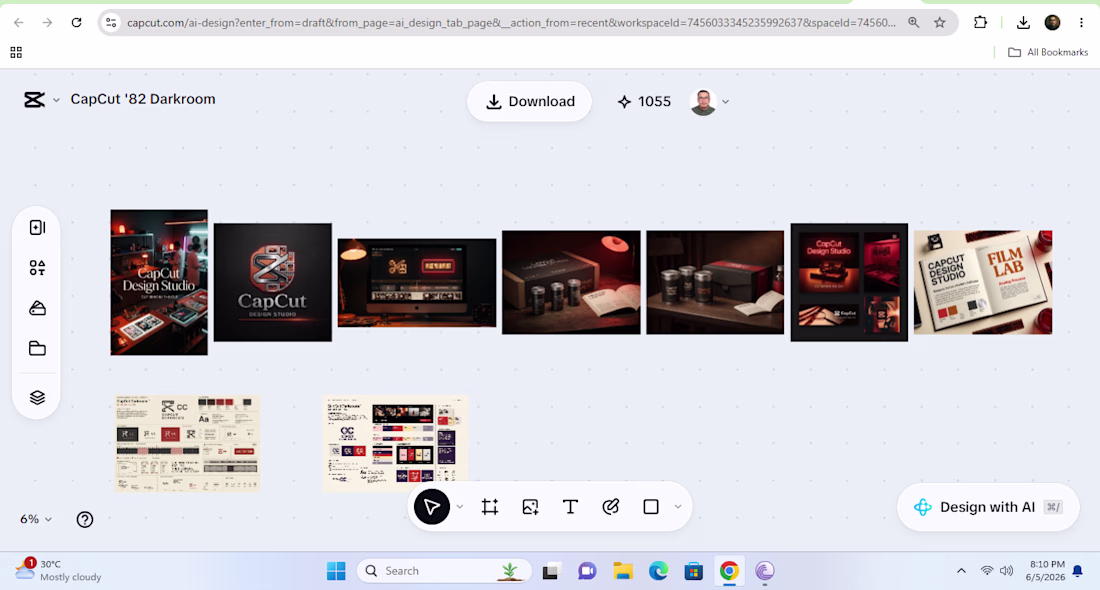This screenshot has height=590, width=1100.
Task: Click the Chrome extensions puzzle icon
Action: tap(980, 22)
